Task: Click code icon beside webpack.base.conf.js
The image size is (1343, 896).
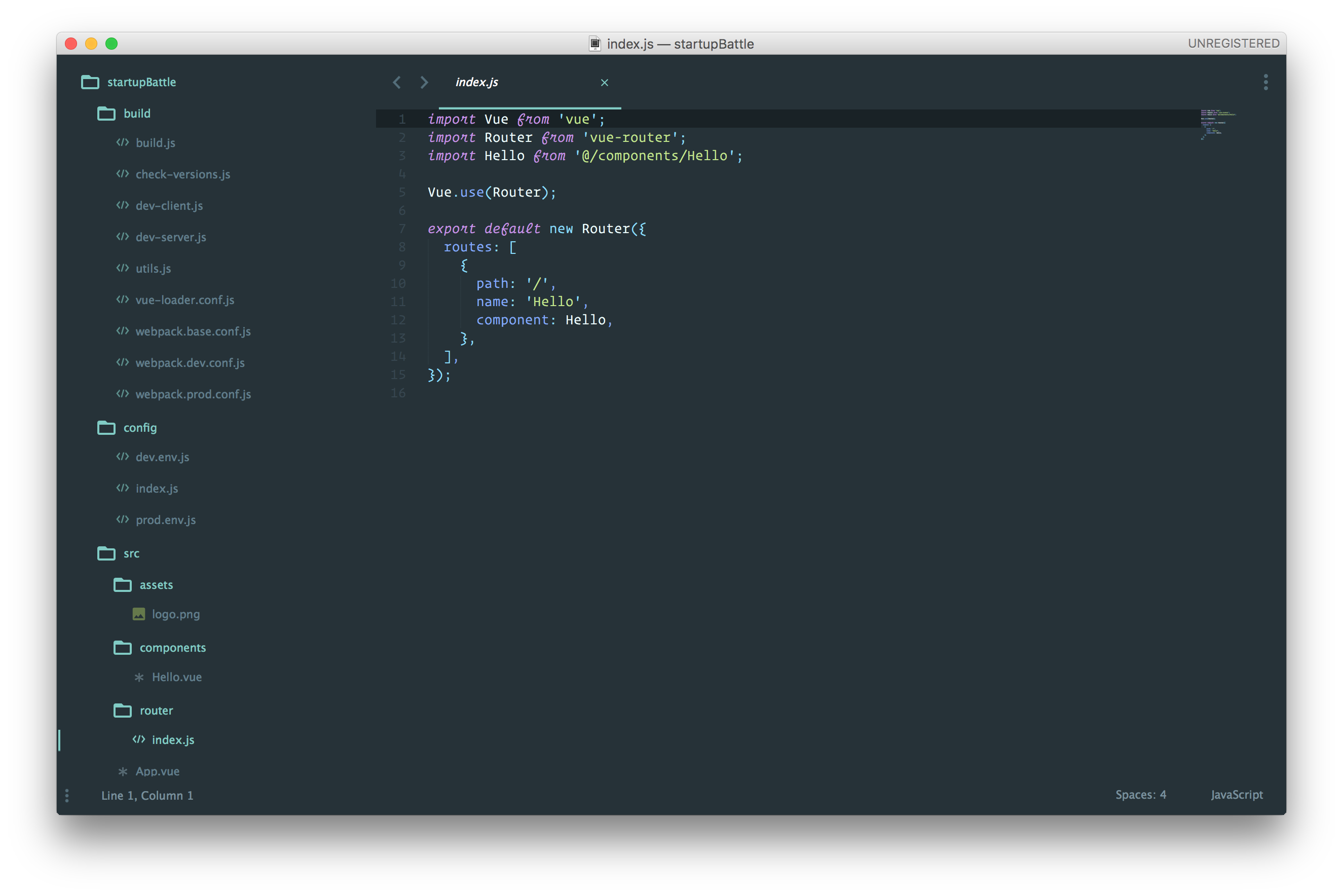Action: [122, 331]
